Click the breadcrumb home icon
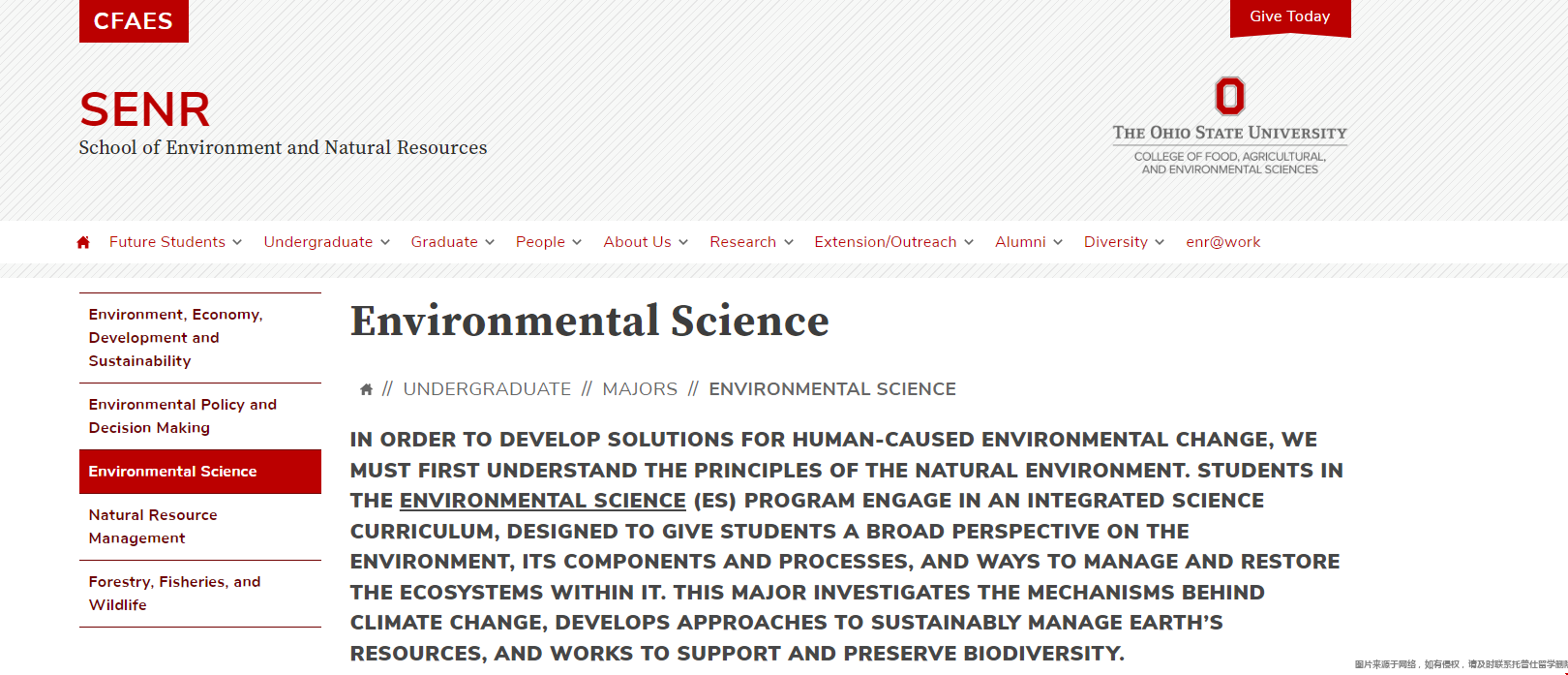This screenshot has width=1568, height=675. tap(366, 389)
